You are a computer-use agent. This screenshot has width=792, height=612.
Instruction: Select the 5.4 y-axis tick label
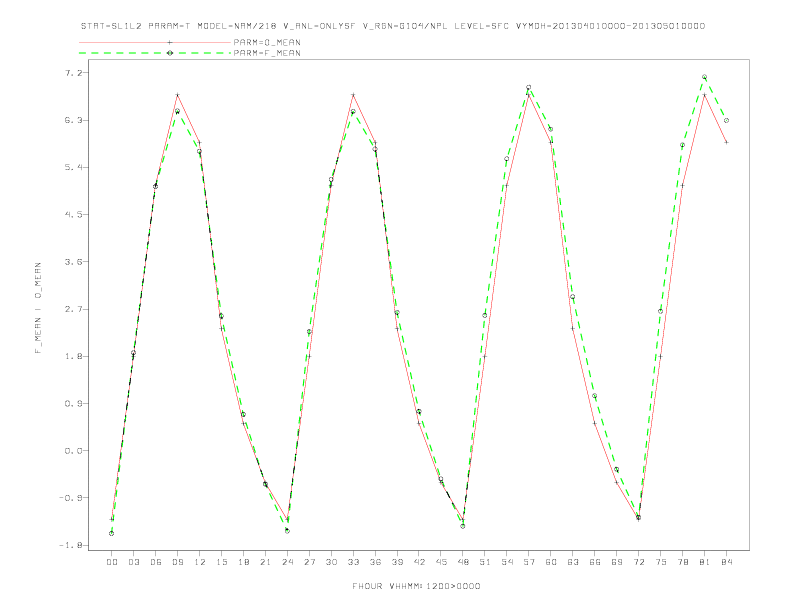[x=72, y=167]
